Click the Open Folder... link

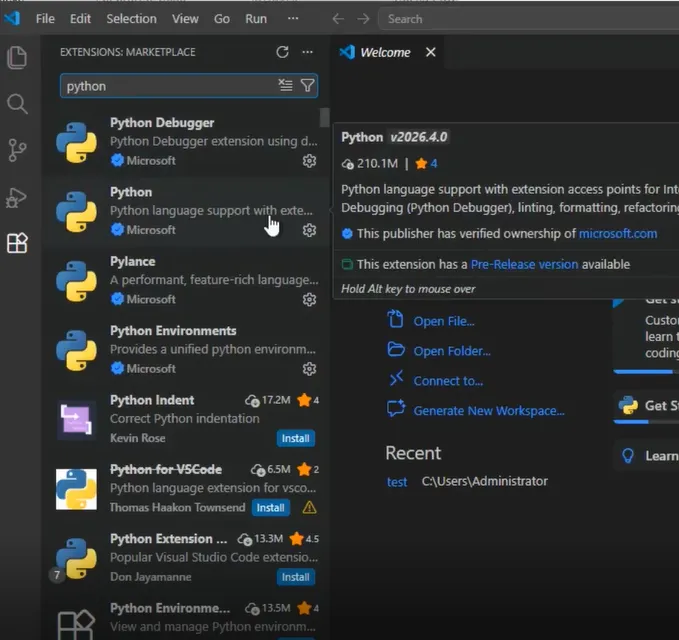(452, 351)
